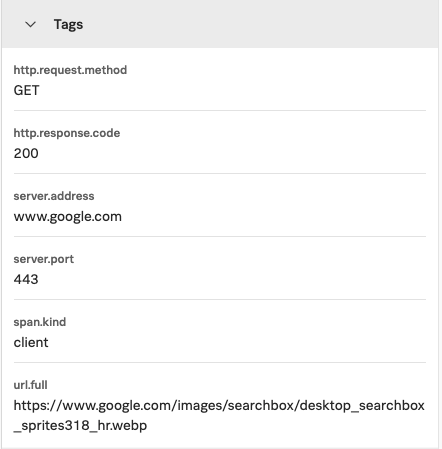Select the url.full tag label
This screenshot has height=449, width=442.
(30, 385)
